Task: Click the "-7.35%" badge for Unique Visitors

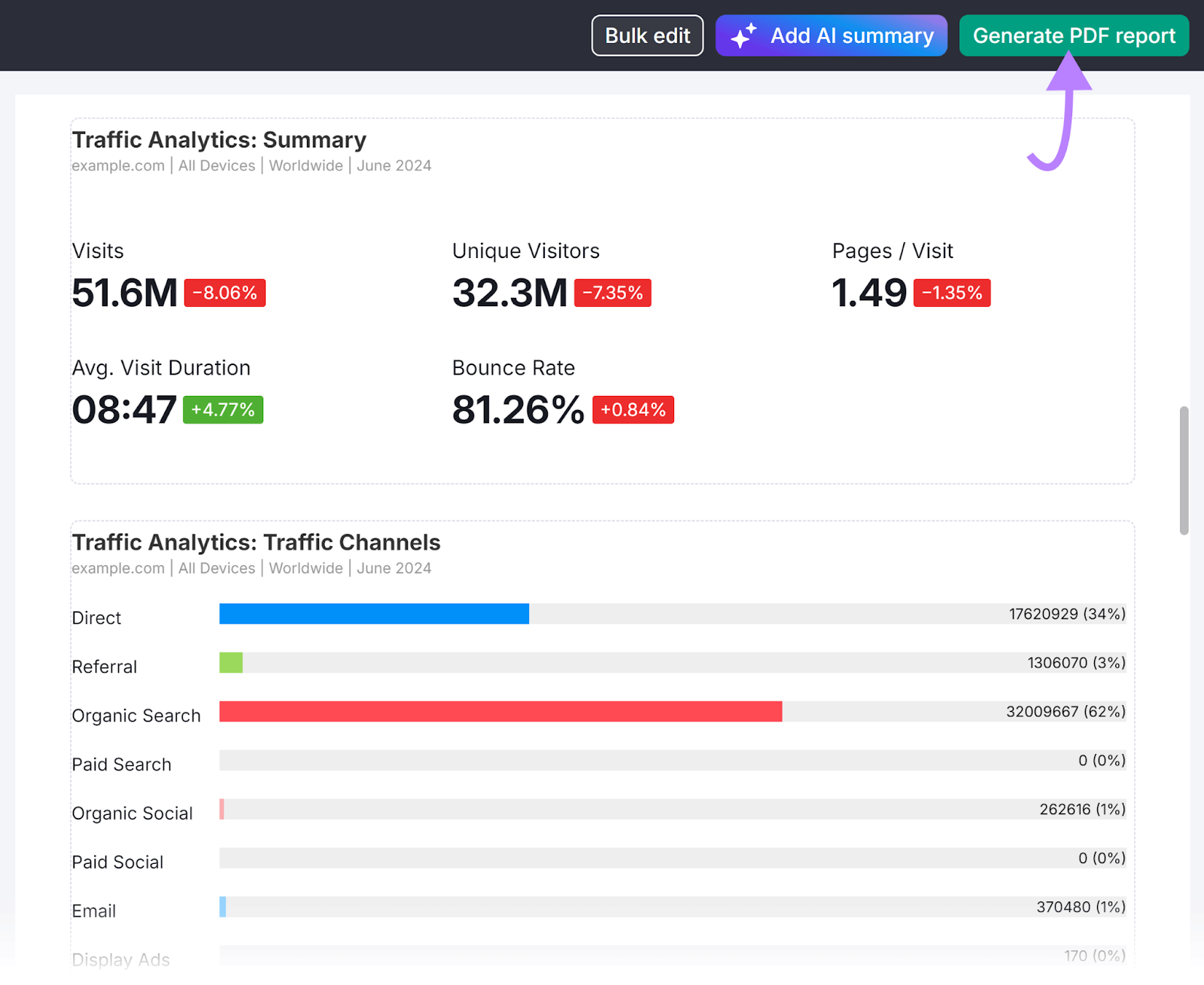Action: (x=613, y=293)
